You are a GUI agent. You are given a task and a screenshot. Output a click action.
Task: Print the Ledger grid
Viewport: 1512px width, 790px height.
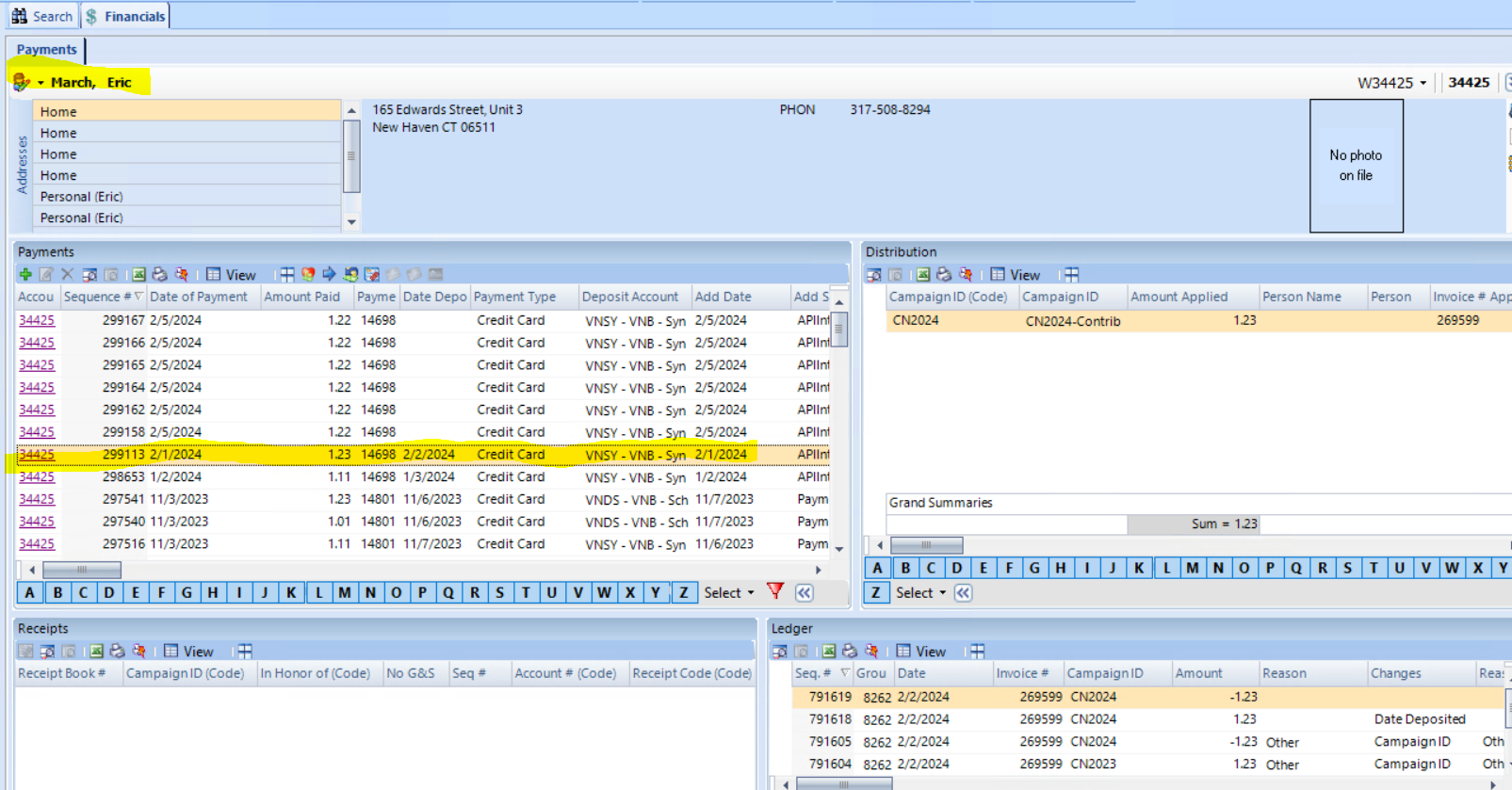850,651
